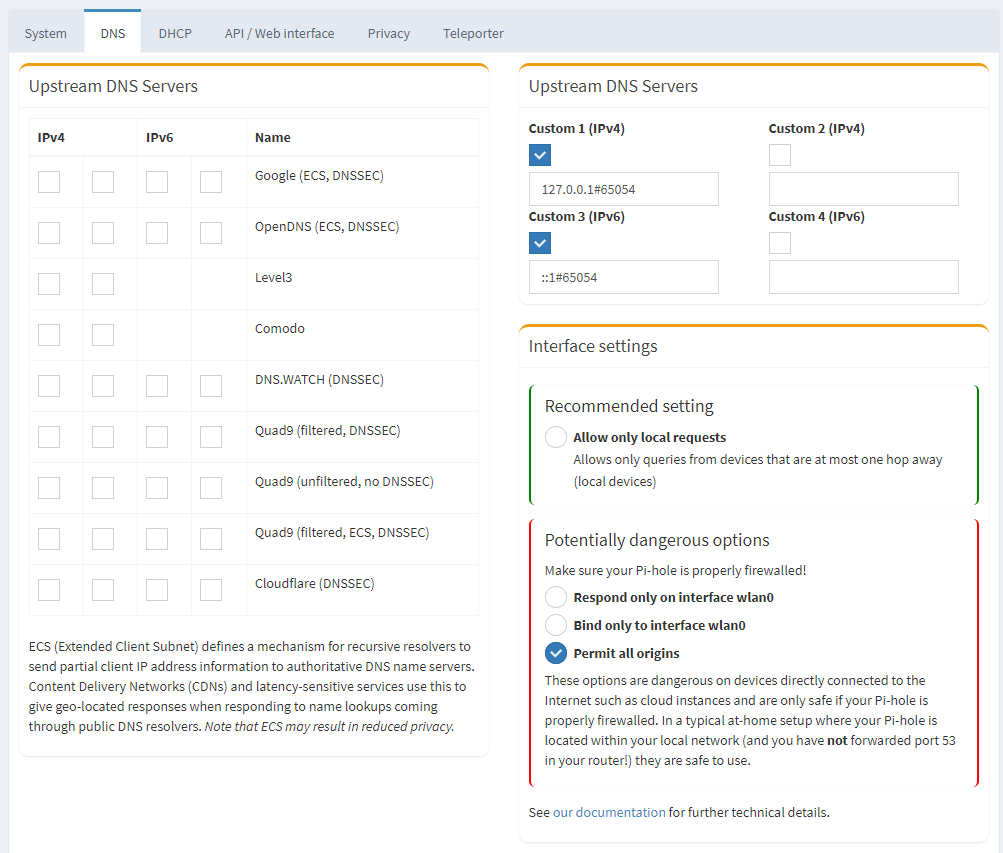The height and width of the screenshot is (853, 1003).
Task: Uncheck the Custom 1 (IPv4) checkbox
Action: (x=540, y=155)
